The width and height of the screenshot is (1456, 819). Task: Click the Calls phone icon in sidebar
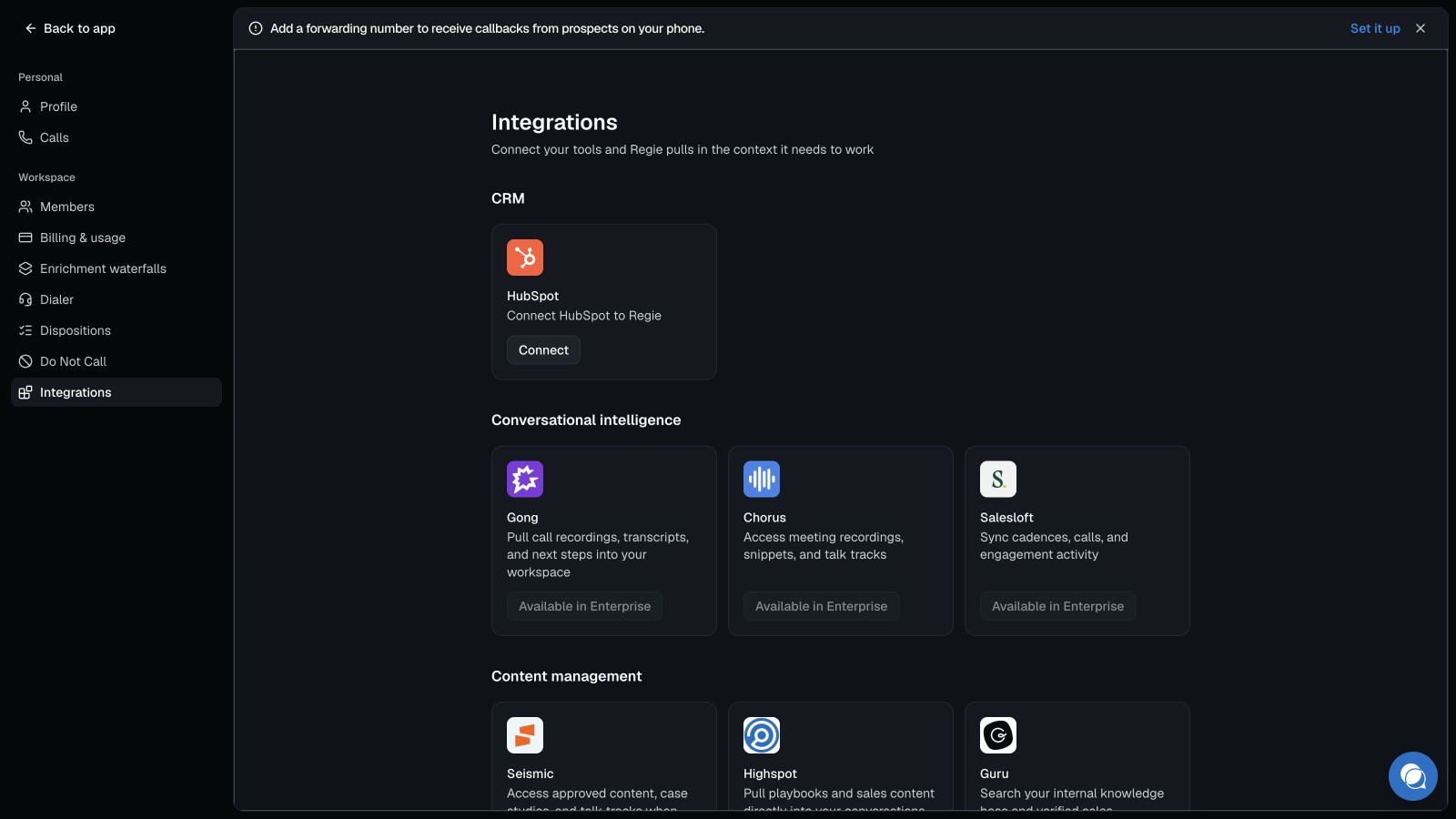[25, 137]
